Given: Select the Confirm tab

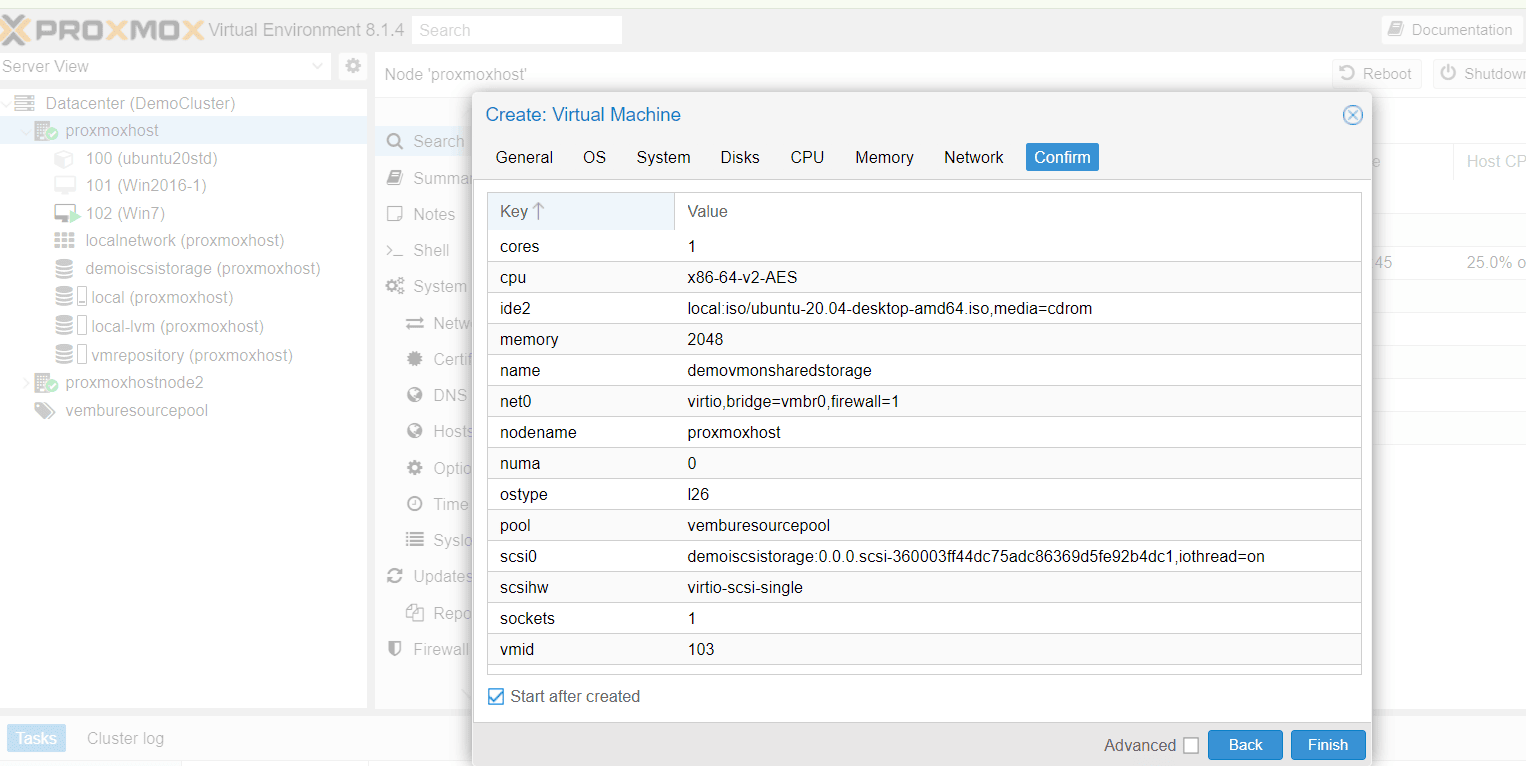Looking at the screenshot, I should click(x=1062, y=157).
